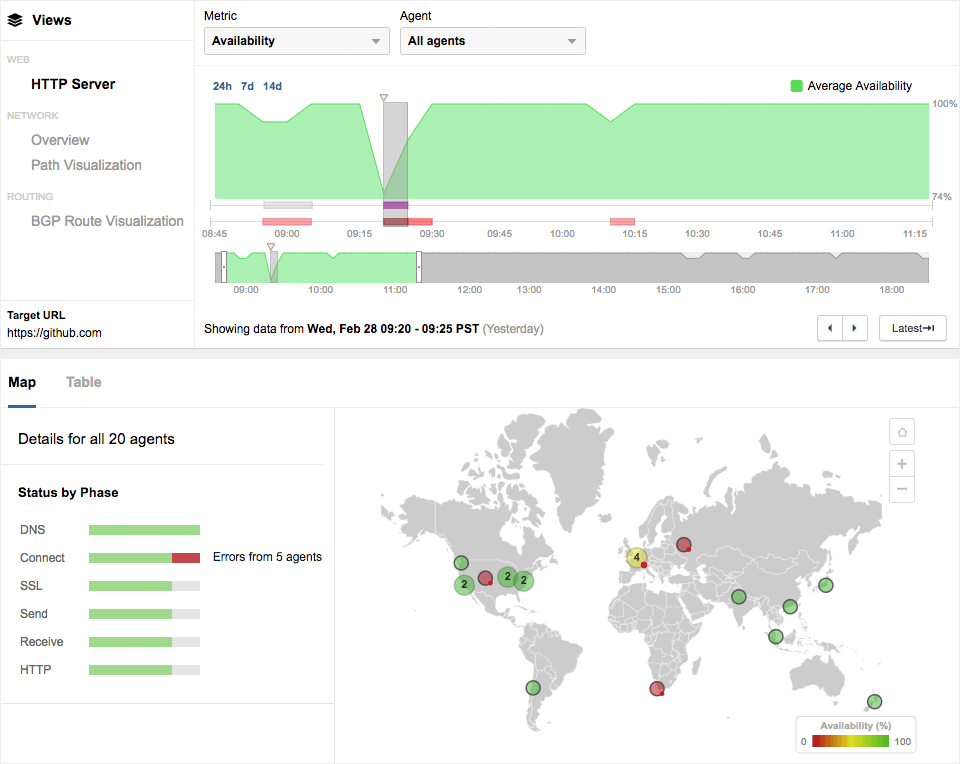Open the All agents dropdown
This screenshot has height=764, width=960.
coord(492,41)
